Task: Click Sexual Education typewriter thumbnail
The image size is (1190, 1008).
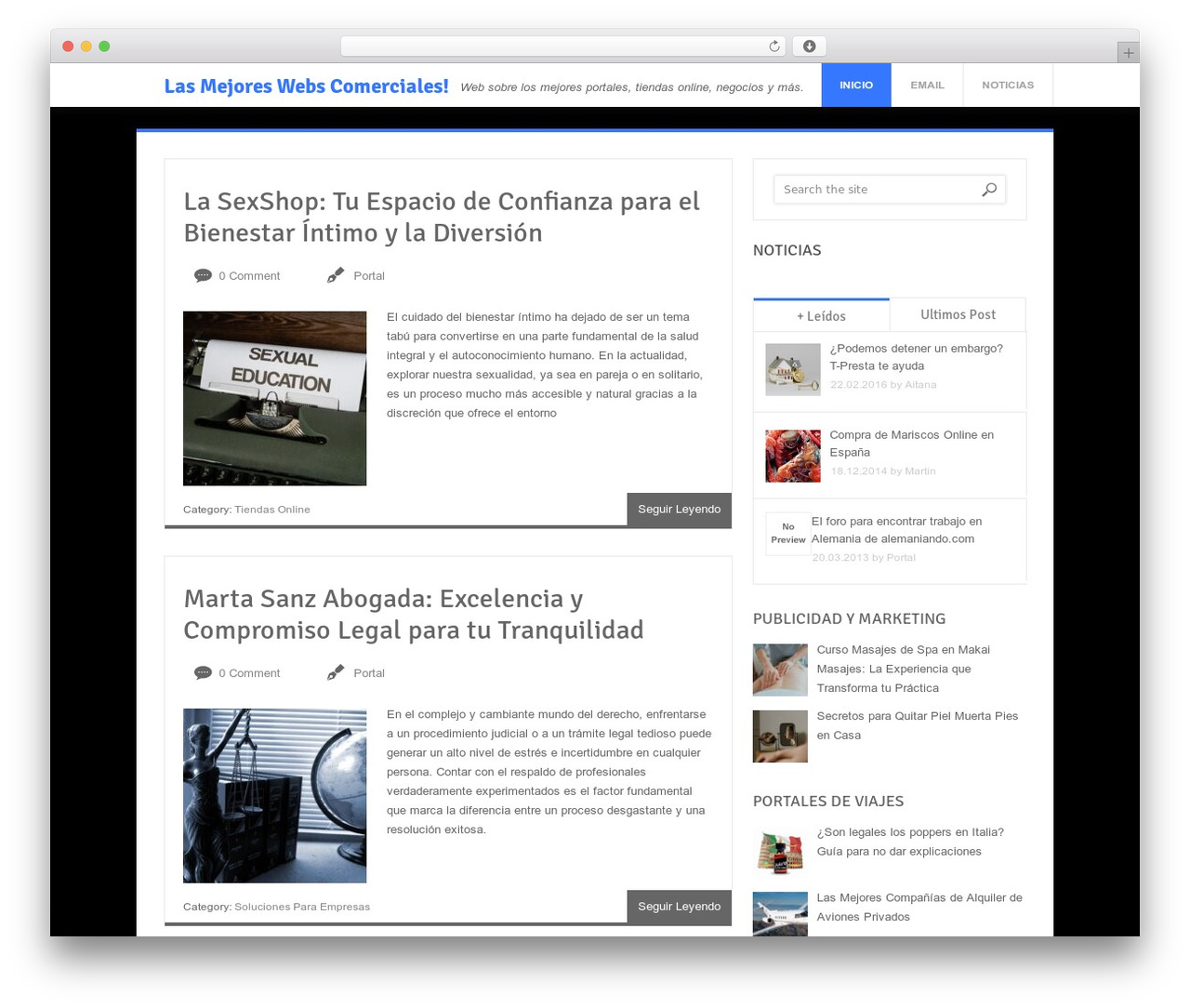Action: (x=274, y=398)
